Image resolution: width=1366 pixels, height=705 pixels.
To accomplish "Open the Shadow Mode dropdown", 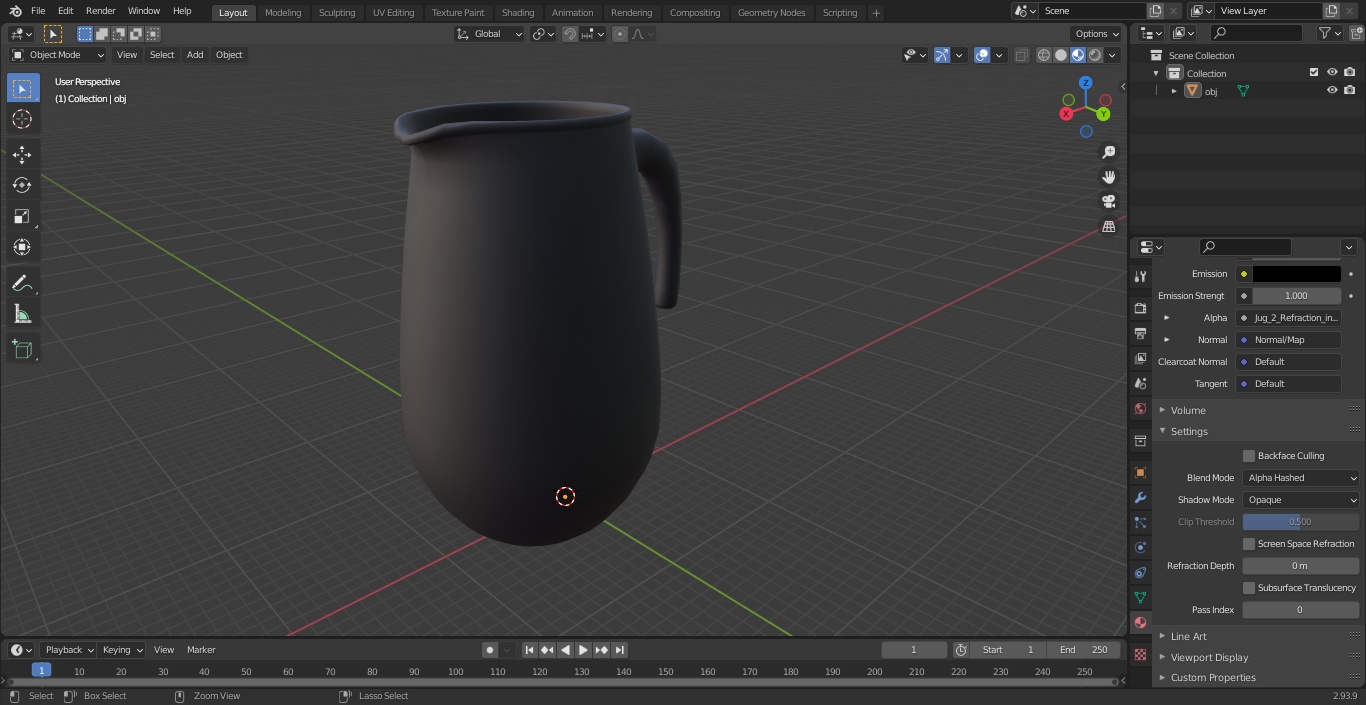I will coord(1301,500).
